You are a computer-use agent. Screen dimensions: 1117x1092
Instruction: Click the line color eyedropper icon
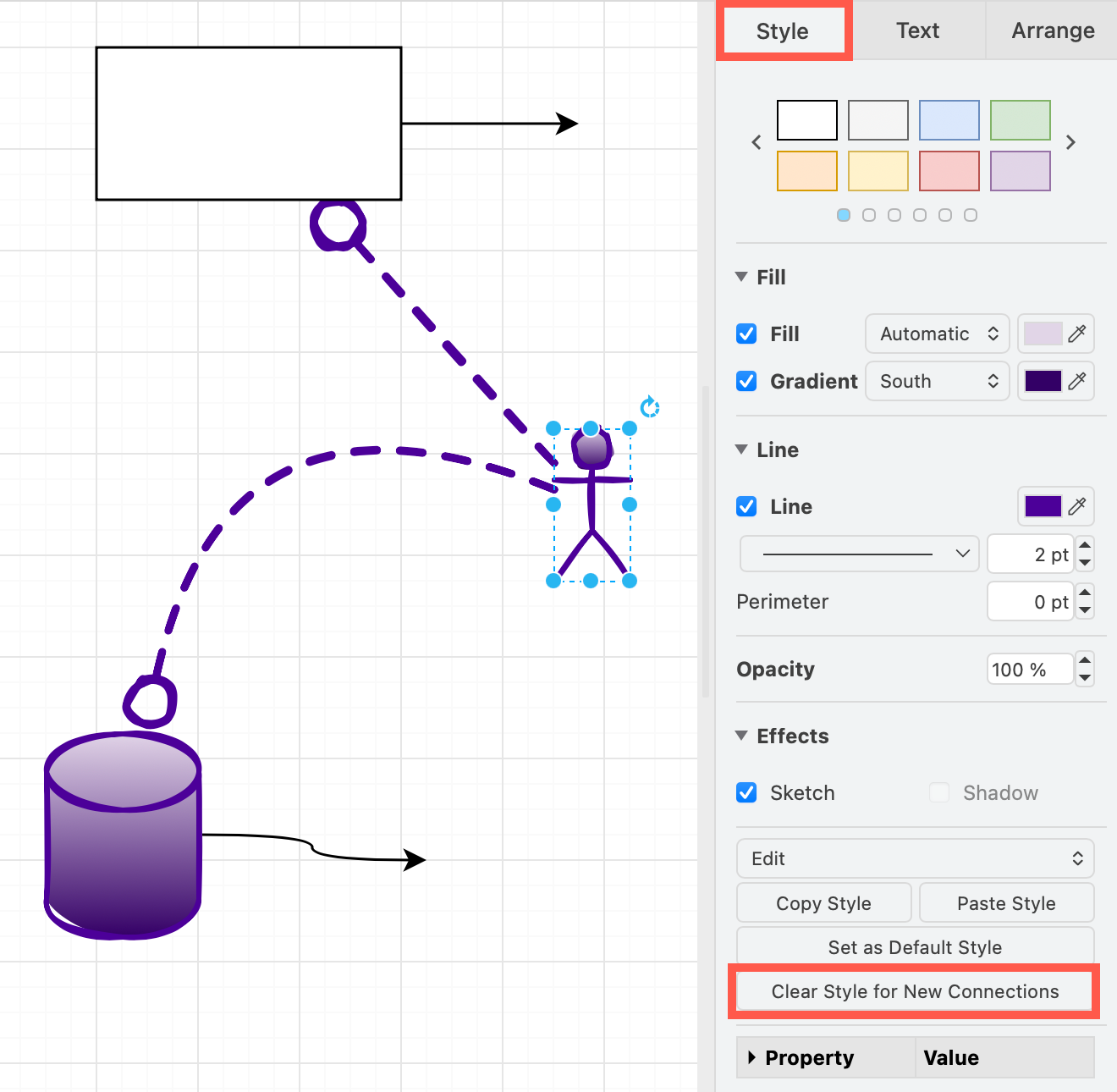(x=1077, y=506)
